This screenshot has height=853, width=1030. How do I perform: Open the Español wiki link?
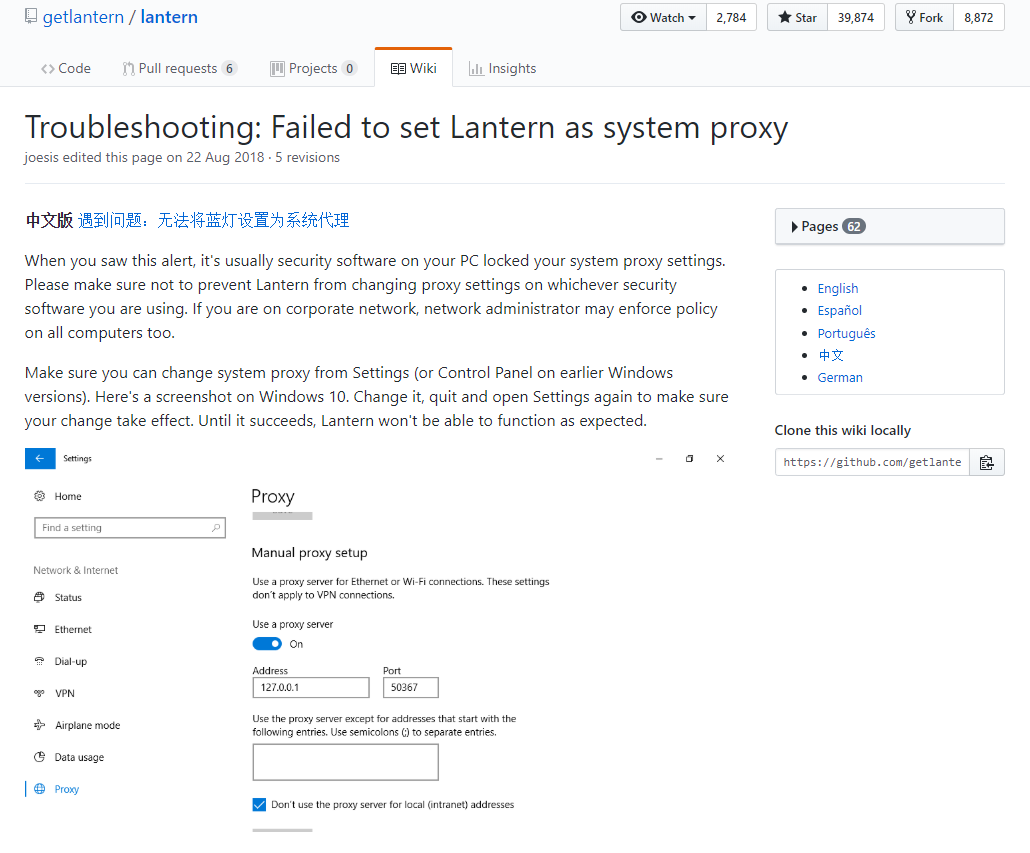click(x=839, y=310)
